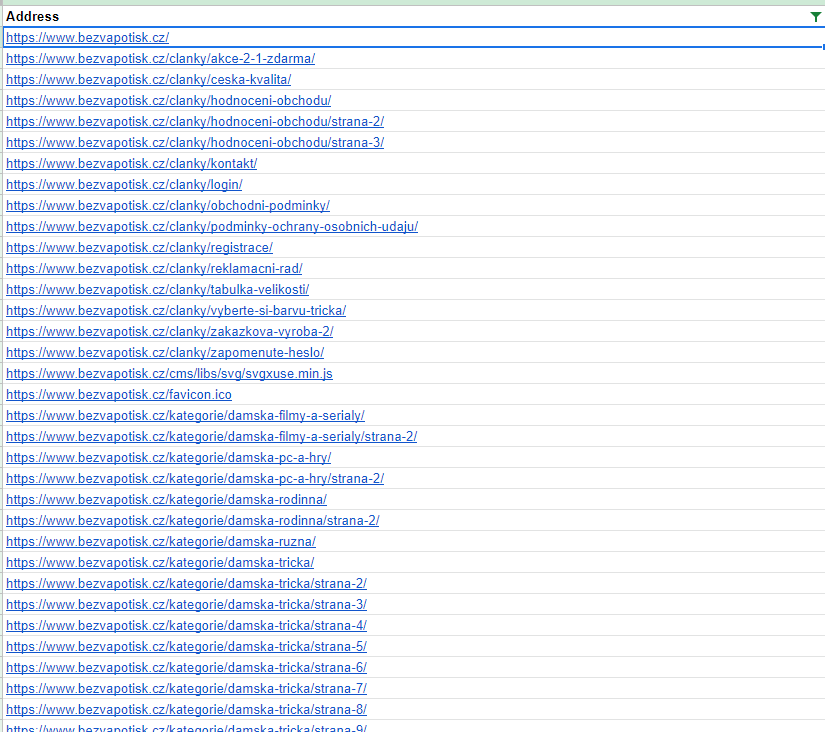
Task: Click the clanky/hodnoceni-obchodu/ link without strana
Action: (168, 101)
